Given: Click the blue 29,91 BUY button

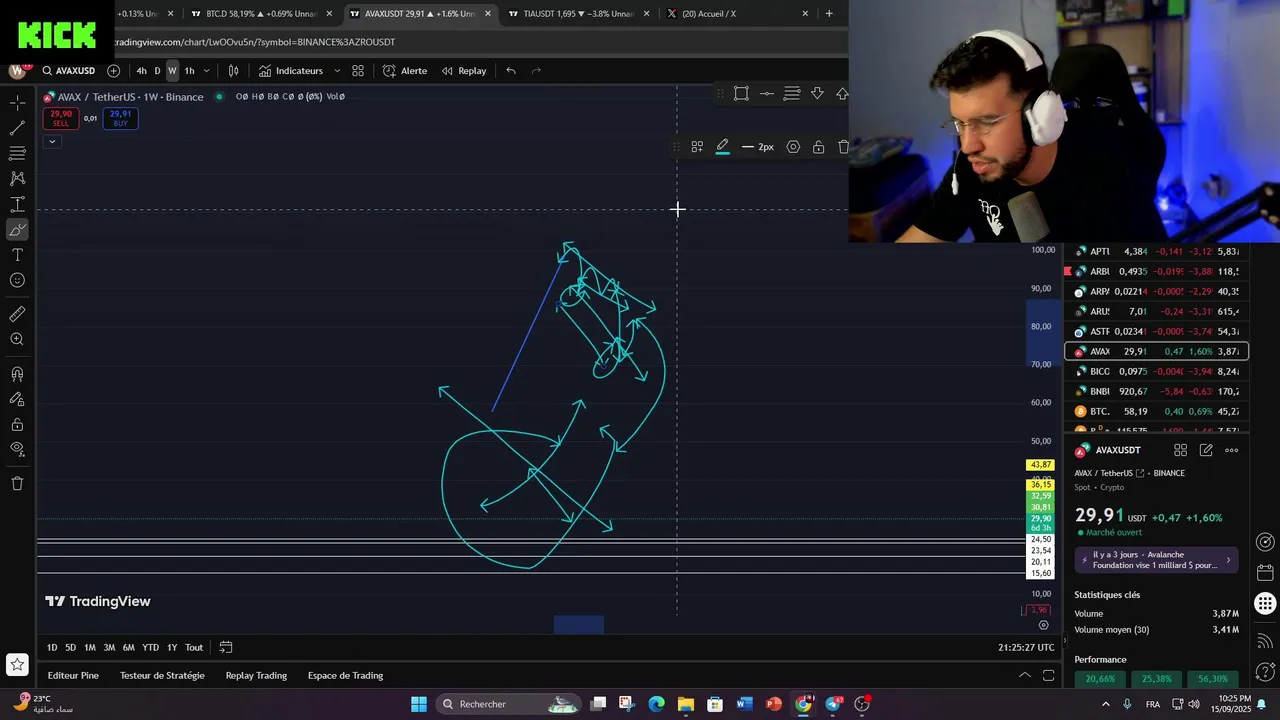Looking at the screenshot, I should coord(120,118).
